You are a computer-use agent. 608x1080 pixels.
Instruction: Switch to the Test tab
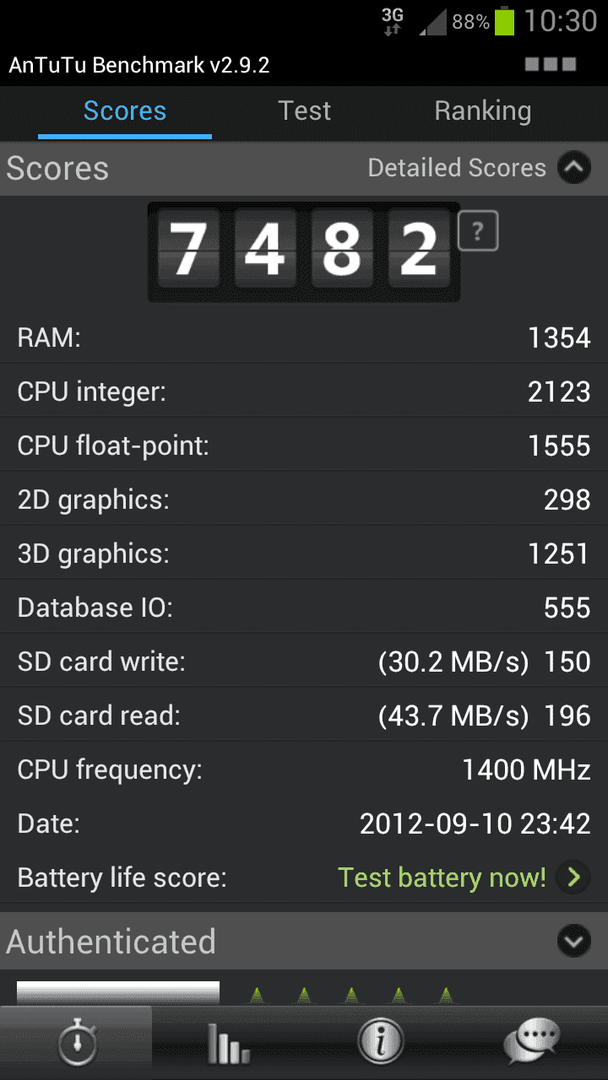click(304, 111)
